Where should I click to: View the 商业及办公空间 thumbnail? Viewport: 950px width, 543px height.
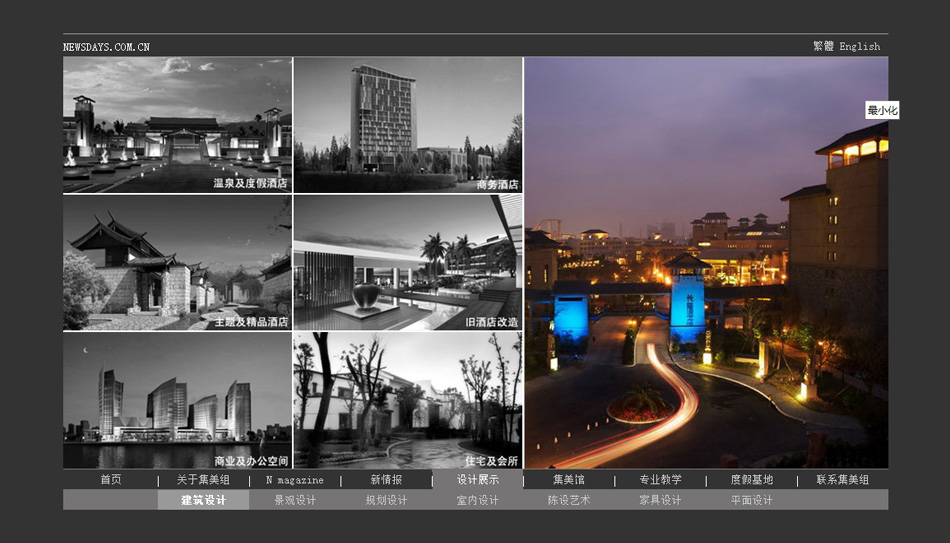(x=177, y=401)
